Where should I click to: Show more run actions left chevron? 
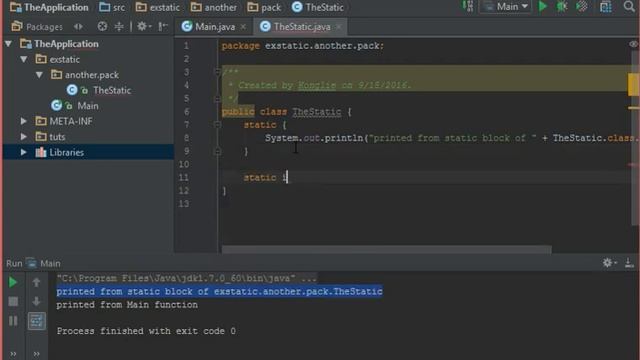[13, 354]
